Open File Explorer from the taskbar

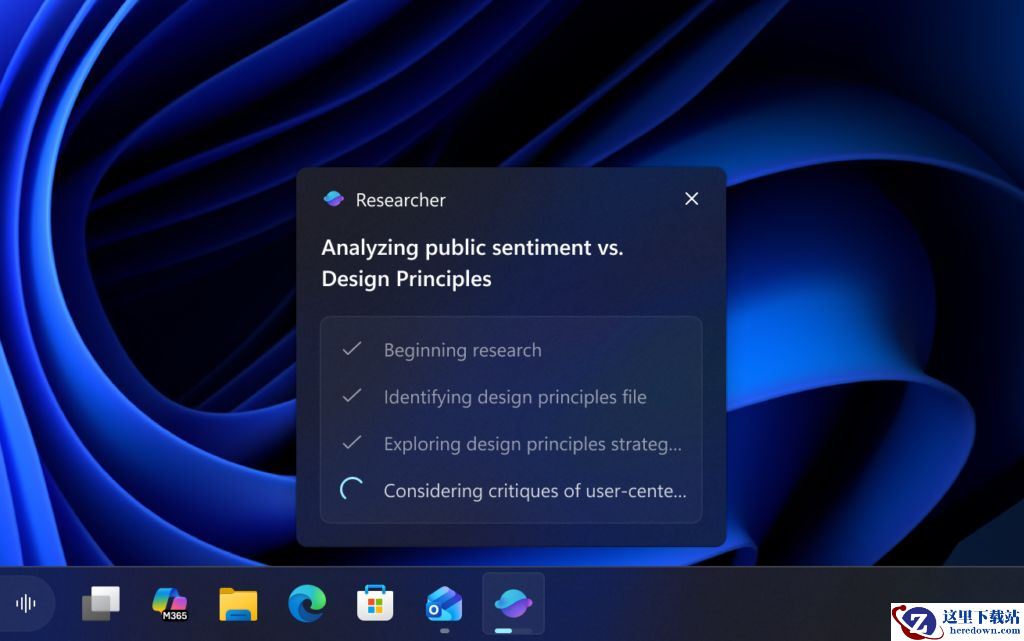238,603
